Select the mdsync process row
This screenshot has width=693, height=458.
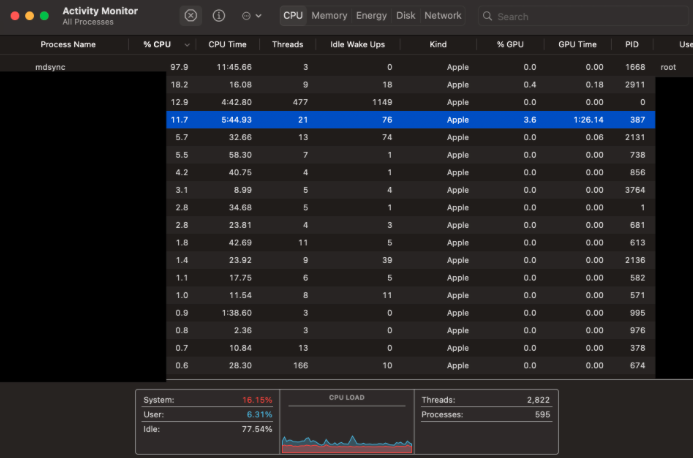[346, 67]
